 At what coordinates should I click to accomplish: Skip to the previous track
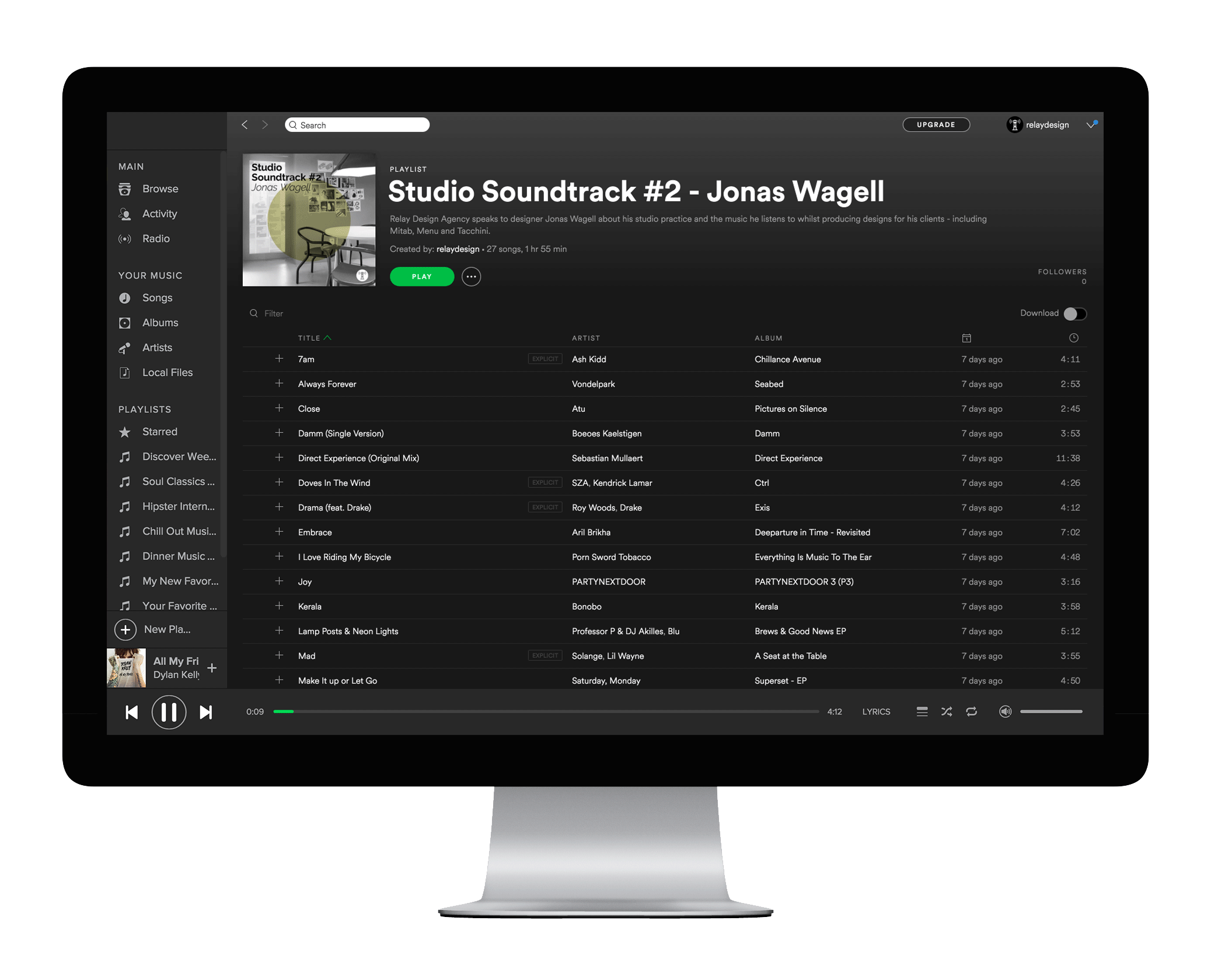pyautogui.click(x=132, y=712)
